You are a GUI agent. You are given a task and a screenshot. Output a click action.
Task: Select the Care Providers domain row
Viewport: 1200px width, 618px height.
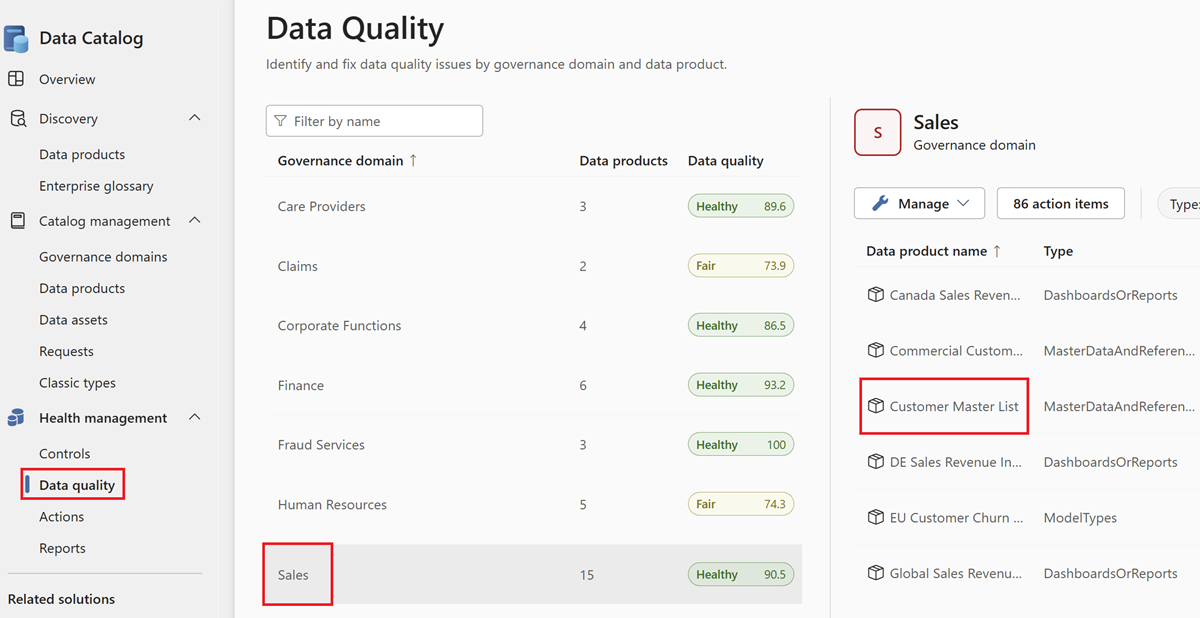534,206
